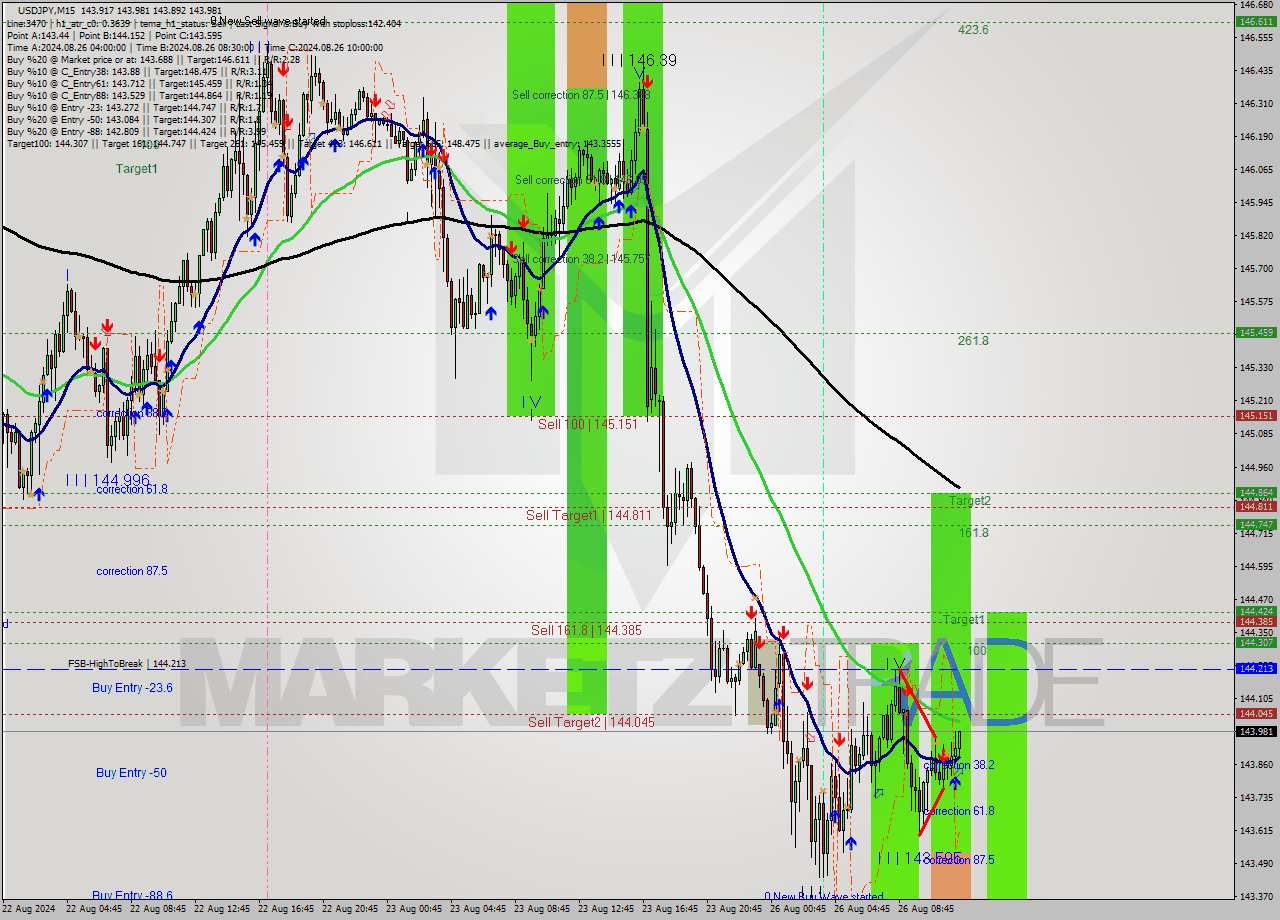Select the 146.680 price scale value
Viewport: 1280px width, 920px height.
coord(1255,5)
